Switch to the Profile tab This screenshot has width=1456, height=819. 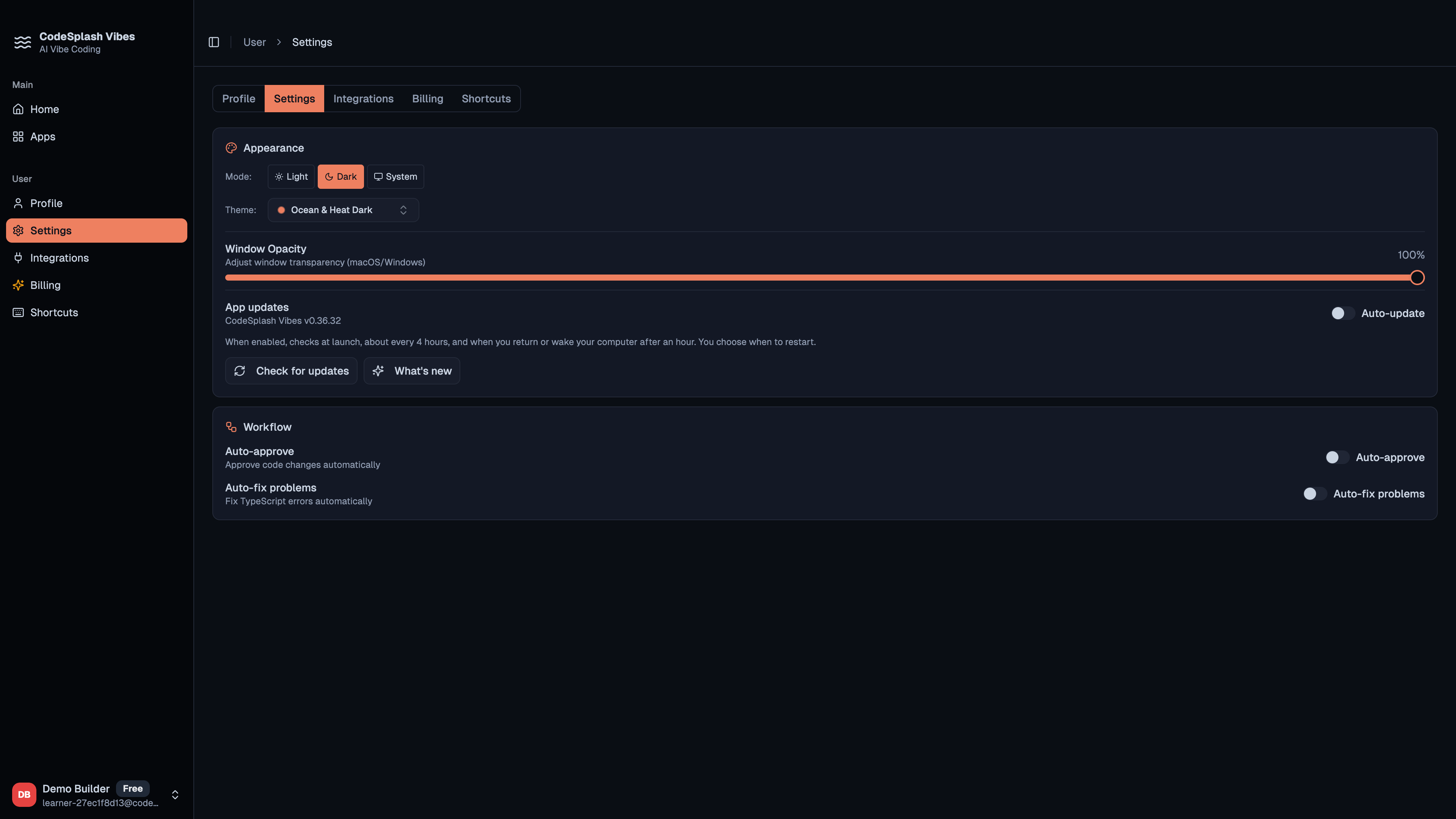point(238,98)
